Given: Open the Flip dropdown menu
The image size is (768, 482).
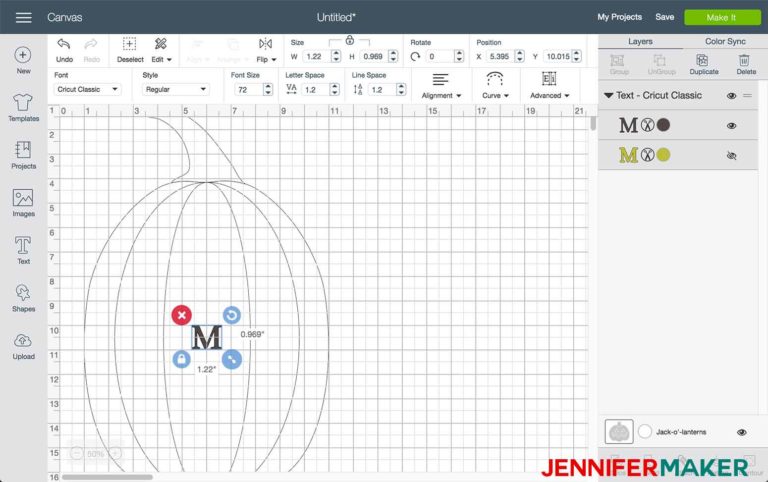Looking at the screenshot, I should pos(266,50).
